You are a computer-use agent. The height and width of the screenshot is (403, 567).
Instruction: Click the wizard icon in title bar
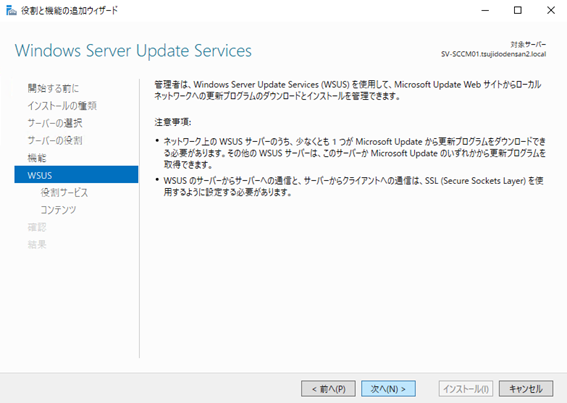pos(11,10)
